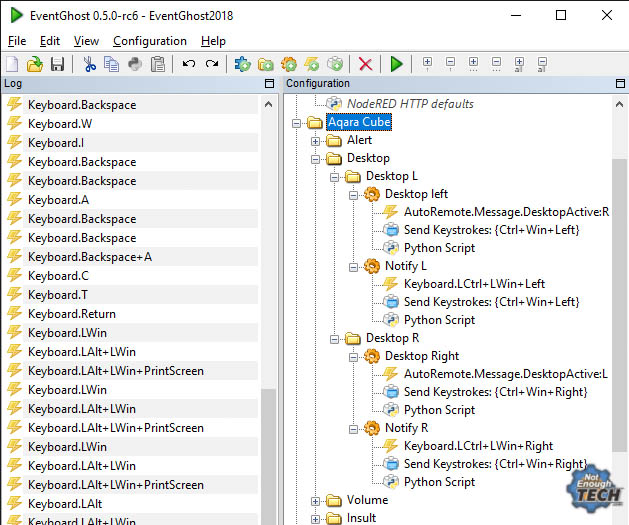Viewport: 629px width, 525px height.
Task: Expand the Alert folder node
Action: 316,141
